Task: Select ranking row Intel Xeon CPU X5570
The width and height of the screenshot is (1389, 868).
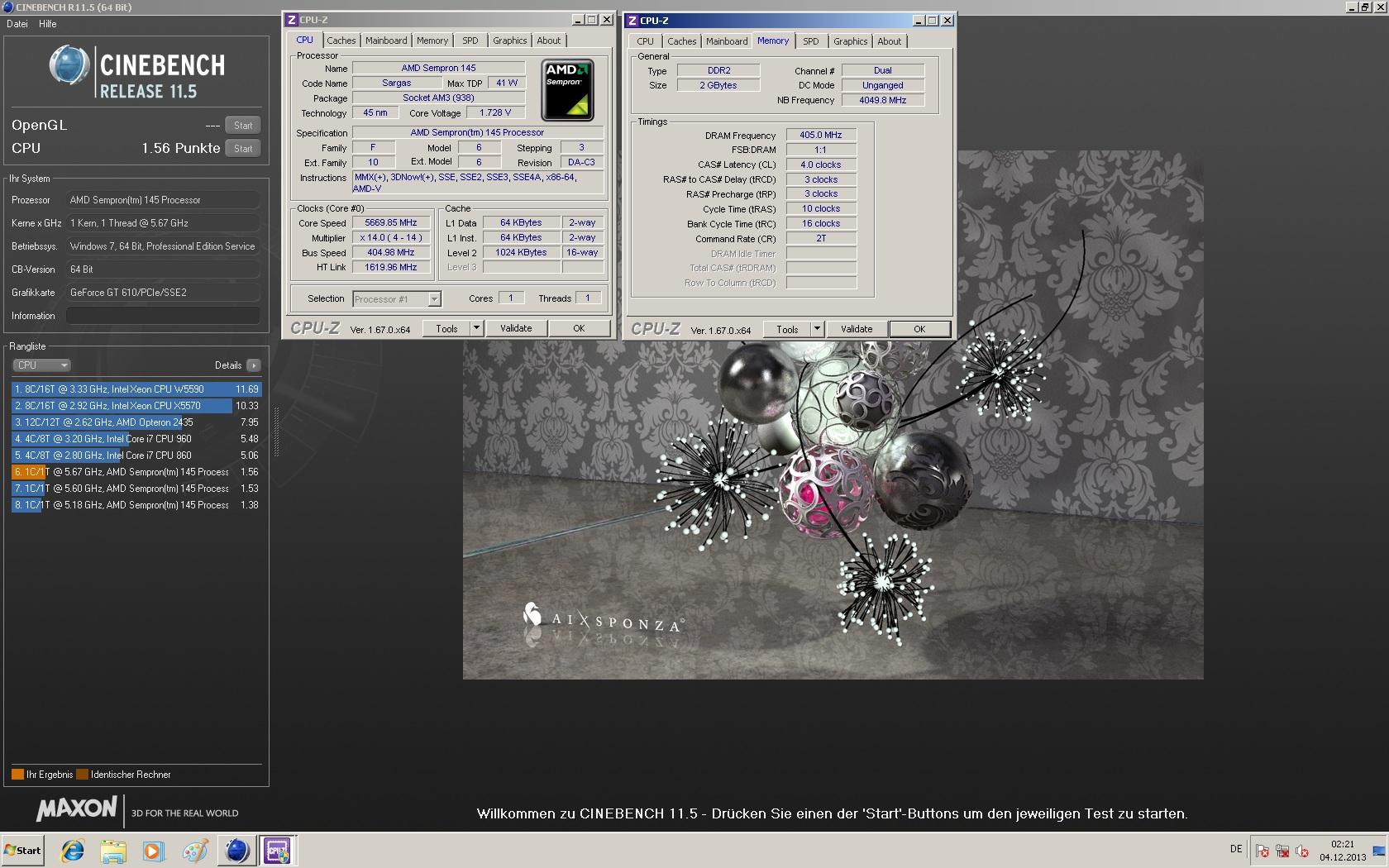Action: 136,406
